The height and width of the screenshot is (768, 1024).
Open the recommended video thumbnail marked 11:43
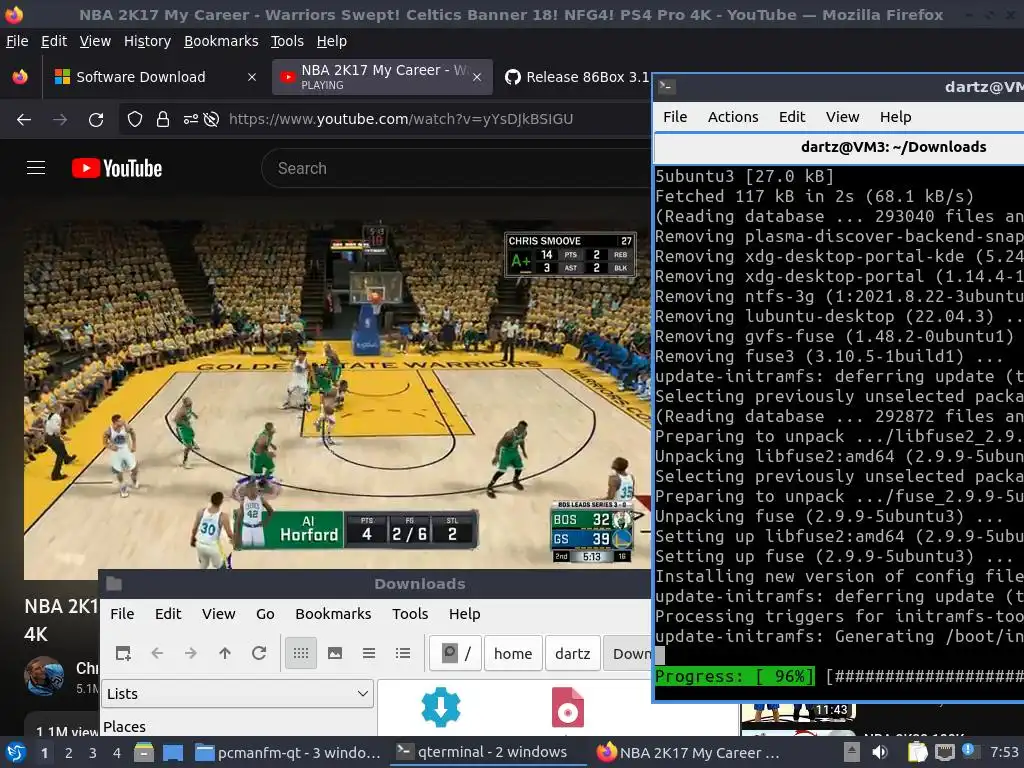click(x=798, y=712)
